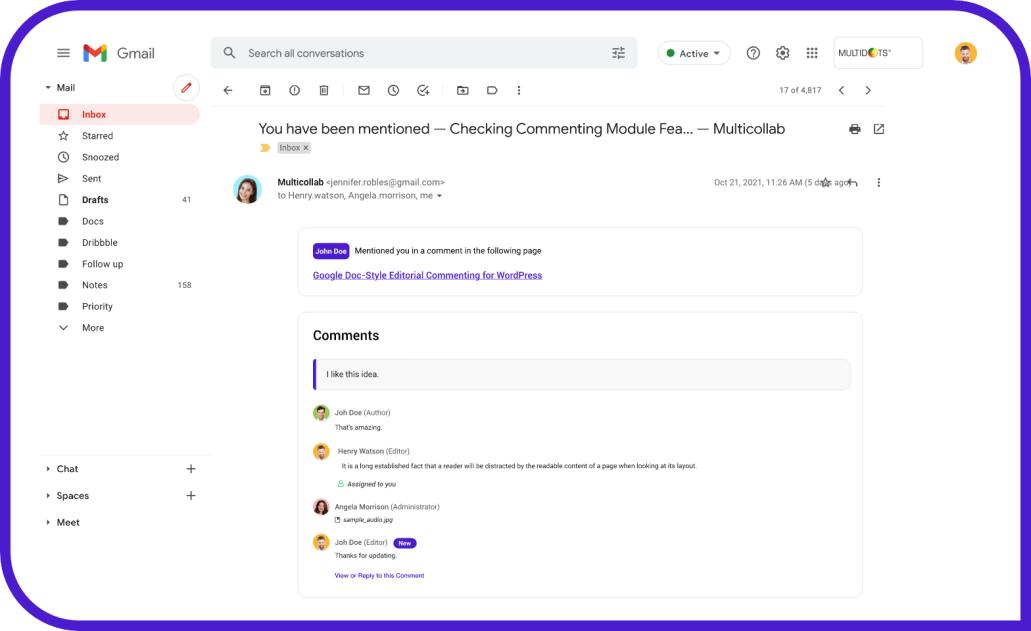The image size is (1031, 631).
Task: Focus the Search all conversations field
Action: [424, 53]
